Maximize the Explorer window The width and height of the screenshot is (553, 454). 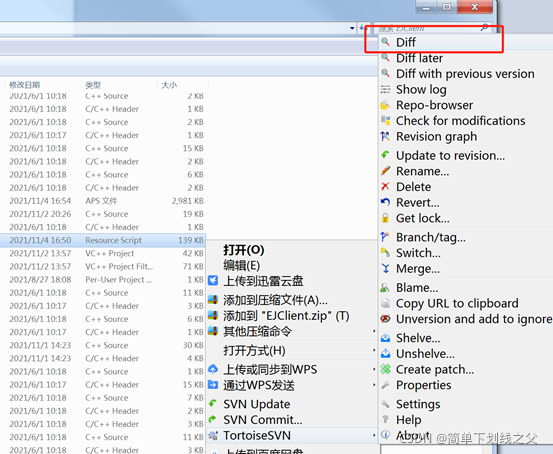click(x=447, y=7)
